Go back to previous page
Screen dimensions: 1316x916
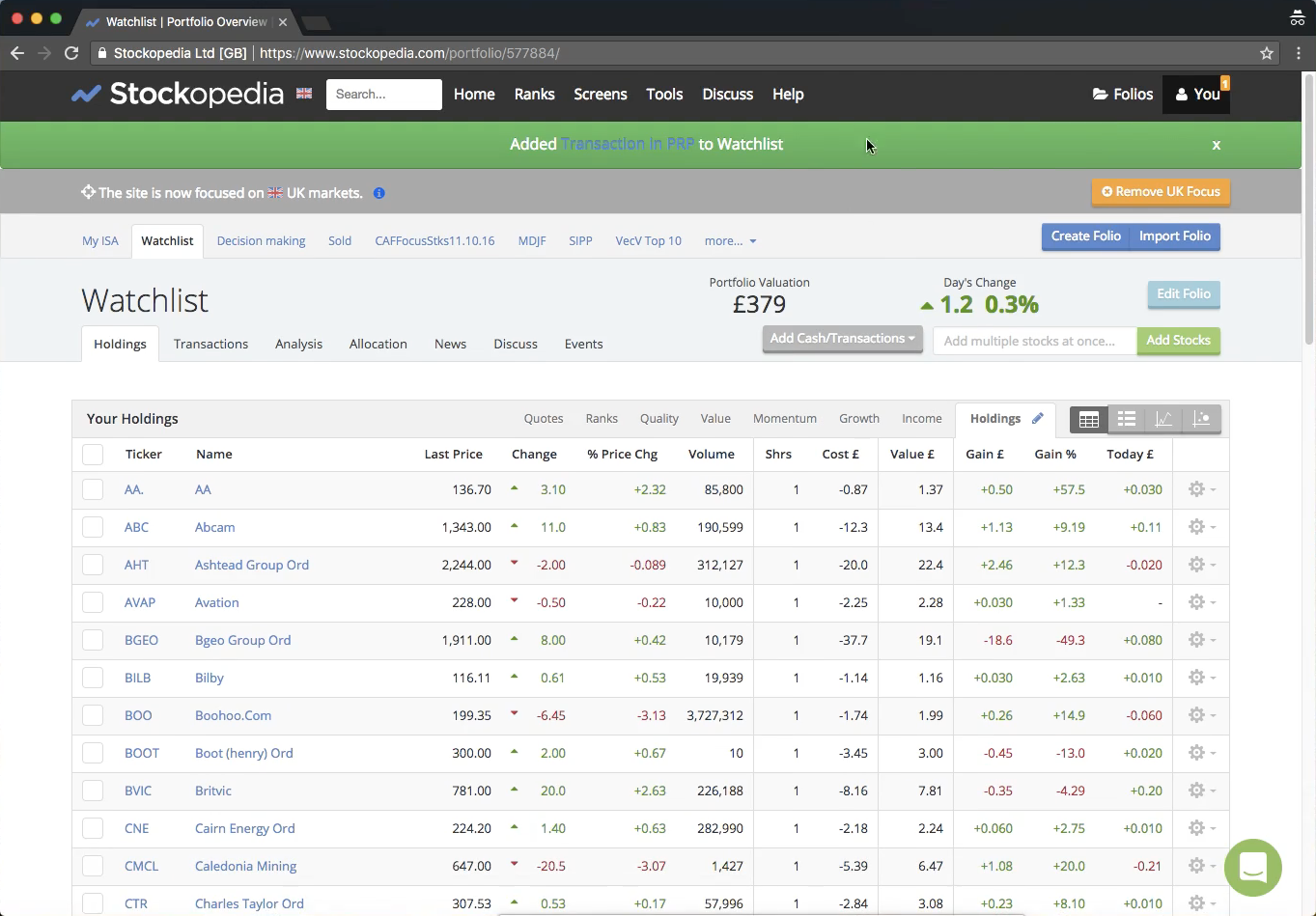17,53
